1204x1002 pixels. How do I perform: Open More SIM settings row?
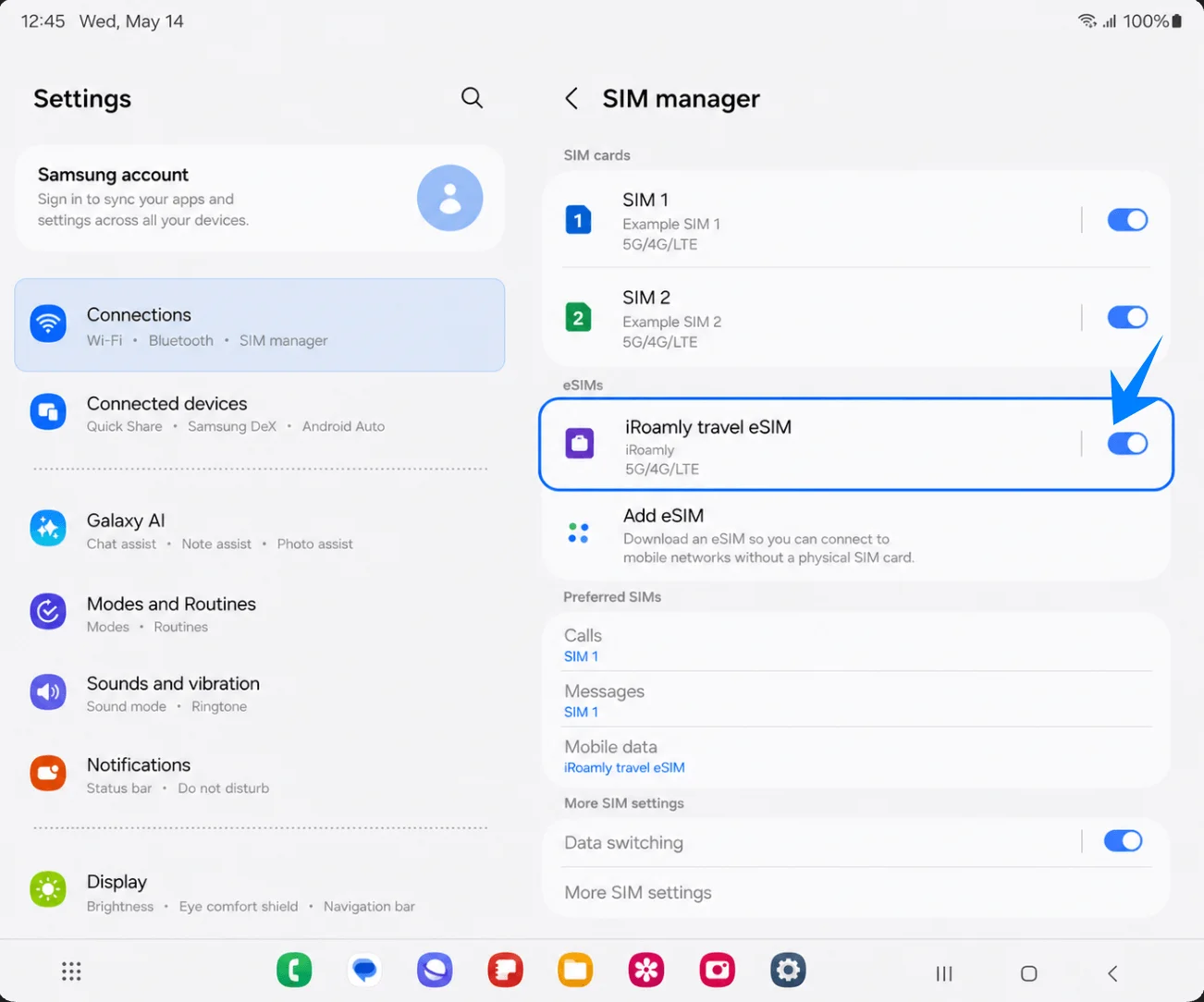[x=856, y=892]
